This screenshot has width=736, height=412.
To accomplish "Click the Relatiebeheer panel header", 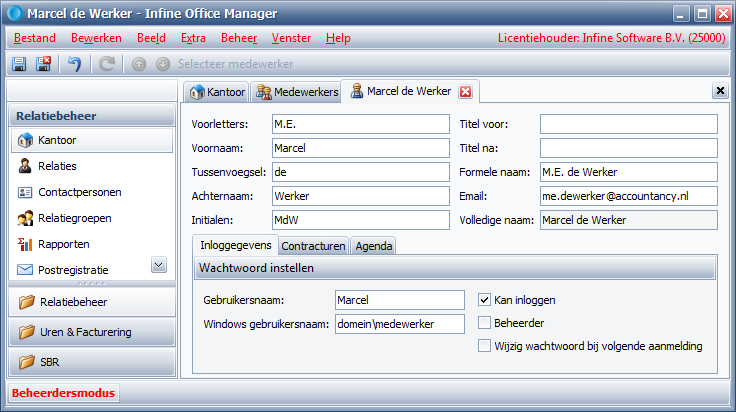I will 92,116.
